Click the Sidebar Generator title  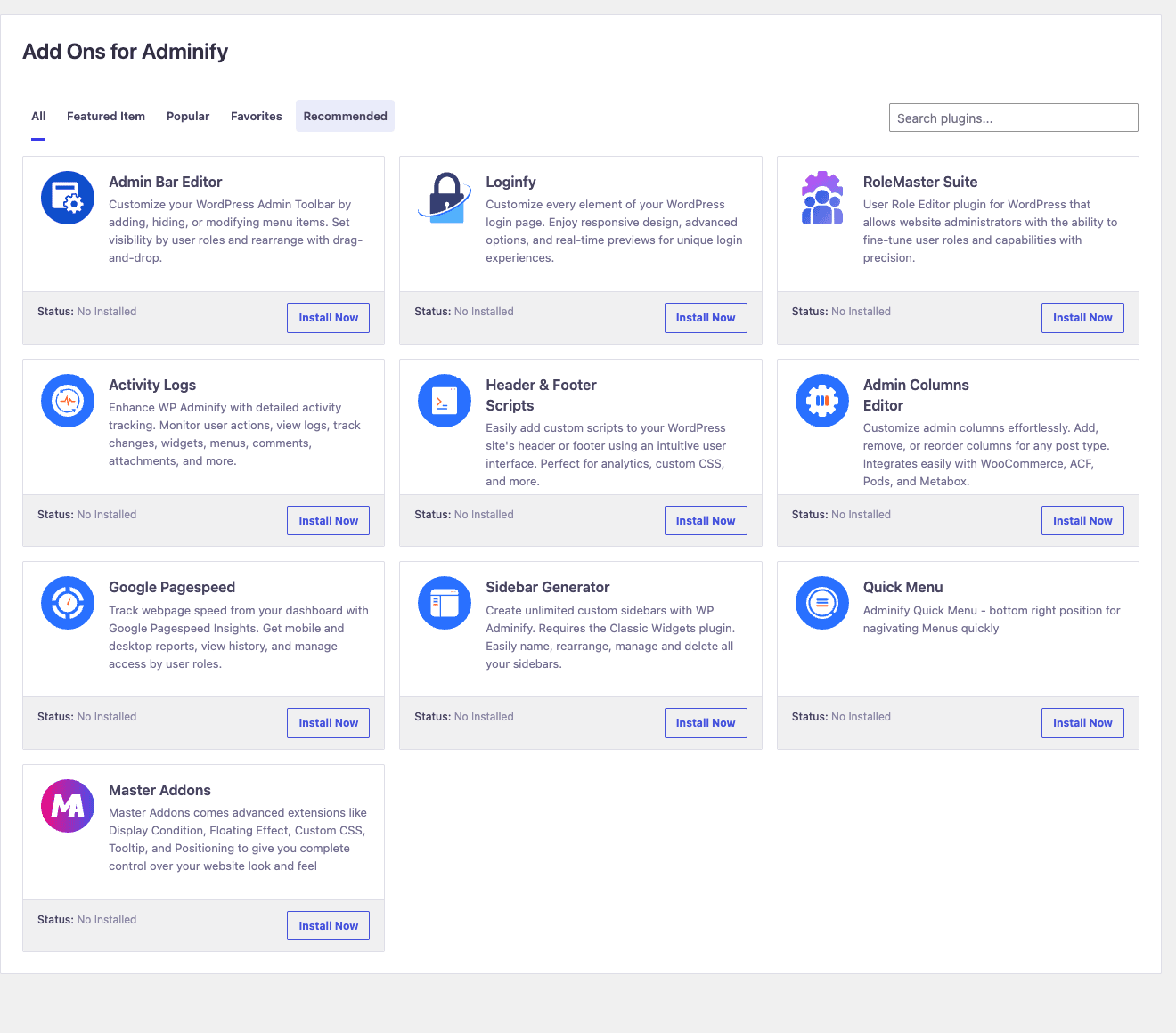coord(548,587)
